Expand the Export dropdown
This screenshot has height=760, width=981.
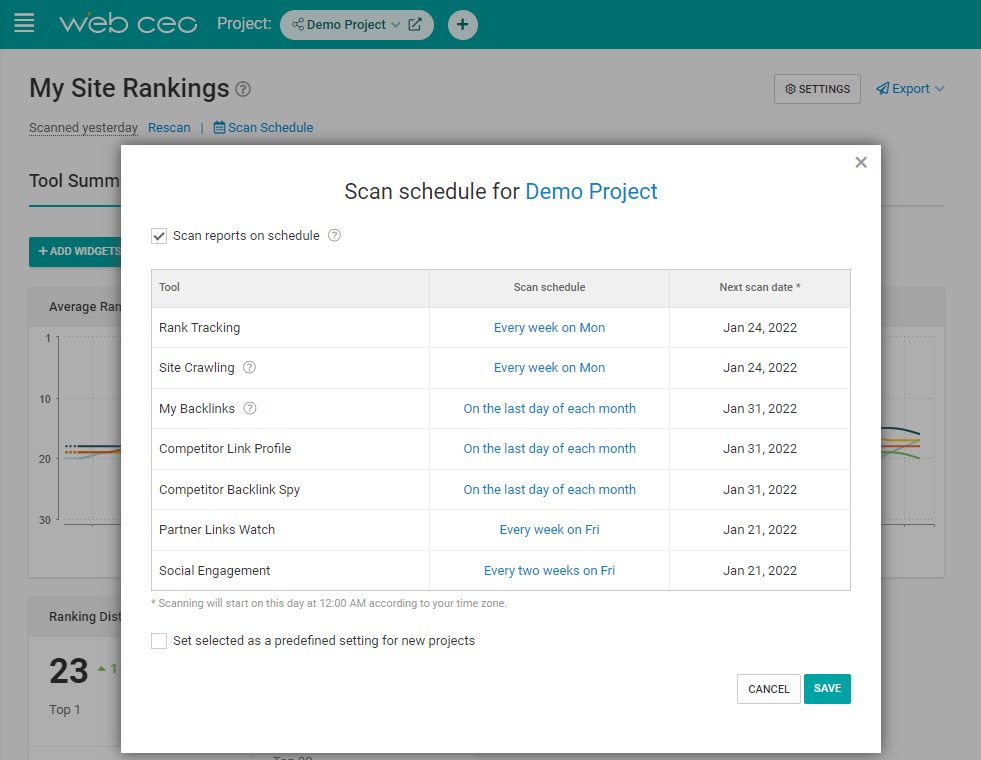coord(938,88)
